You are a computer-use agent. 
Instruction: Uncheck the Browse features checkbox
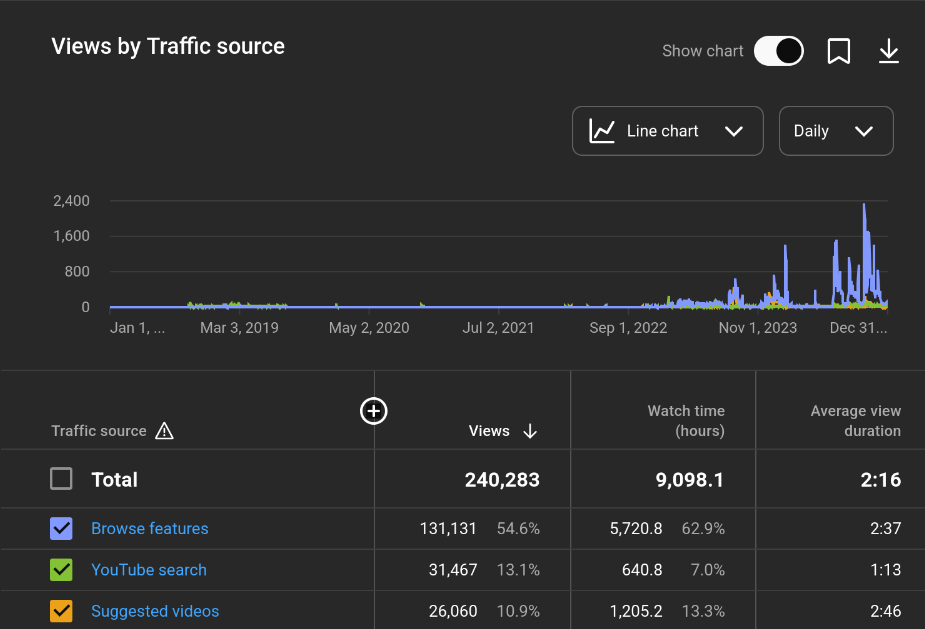coord(62,528)
